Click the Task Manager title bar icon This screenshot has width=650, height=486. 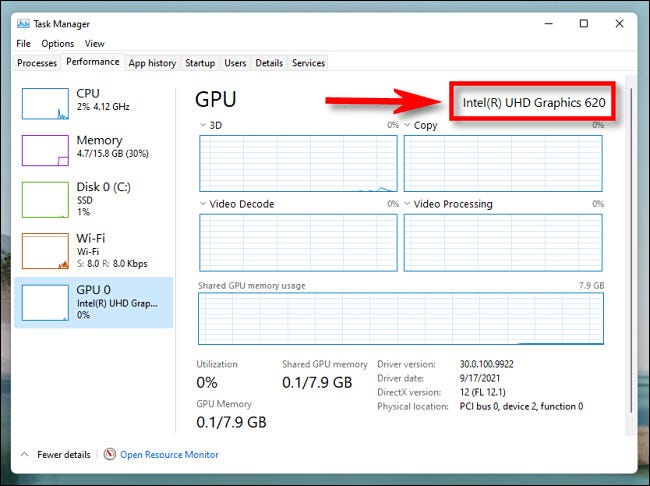pos(23,24)
